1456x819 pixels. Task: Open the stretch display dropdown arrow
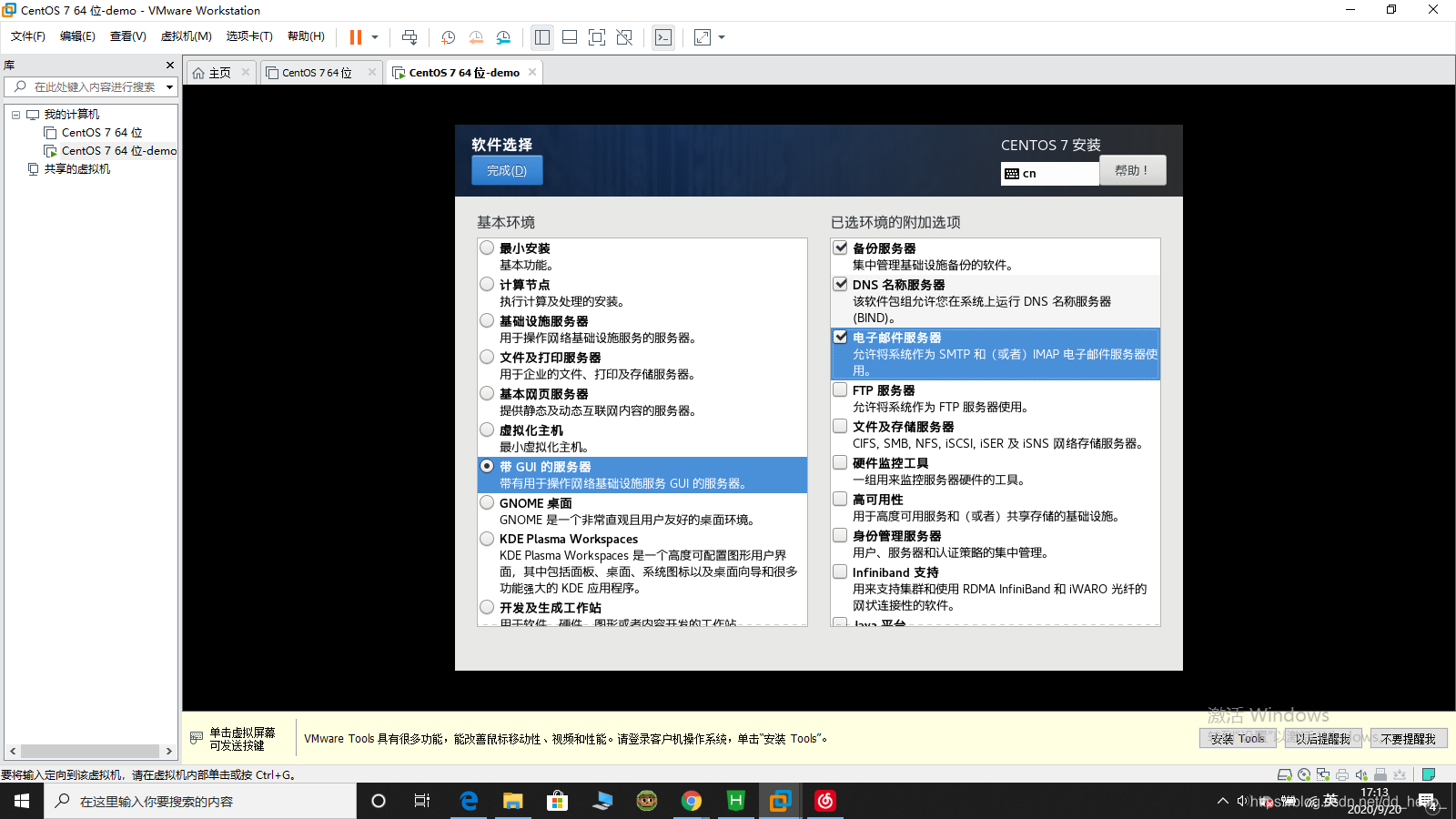coord(722,37)
